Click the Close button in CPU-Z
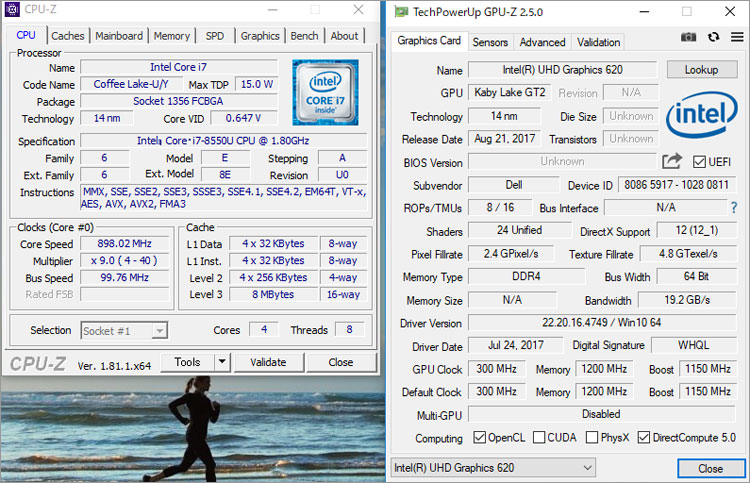This screenshot has height=483, width=750. (341, 362)
